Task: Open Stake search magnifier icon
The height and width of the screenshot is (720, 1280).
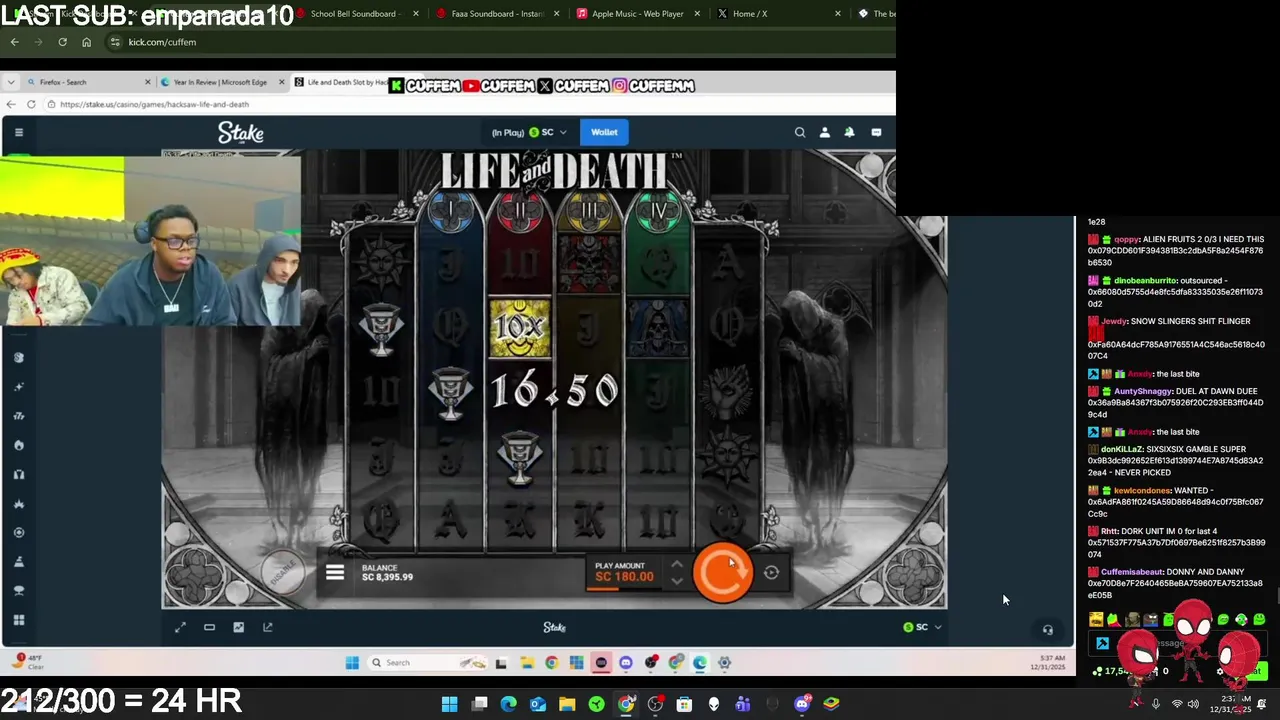Action: tap(800, 132)
